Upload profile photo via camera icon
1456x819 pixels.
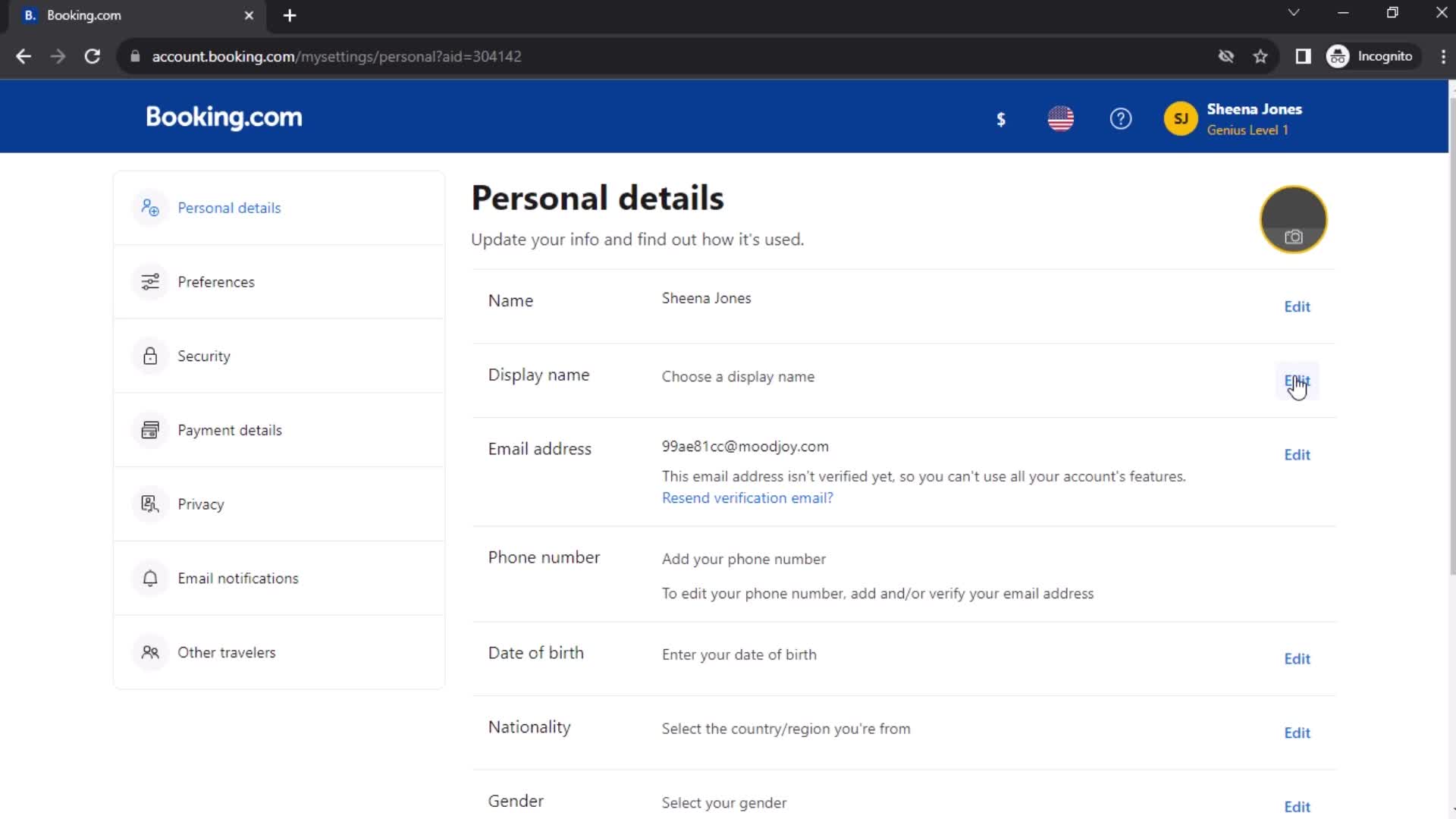point(1293,237)
